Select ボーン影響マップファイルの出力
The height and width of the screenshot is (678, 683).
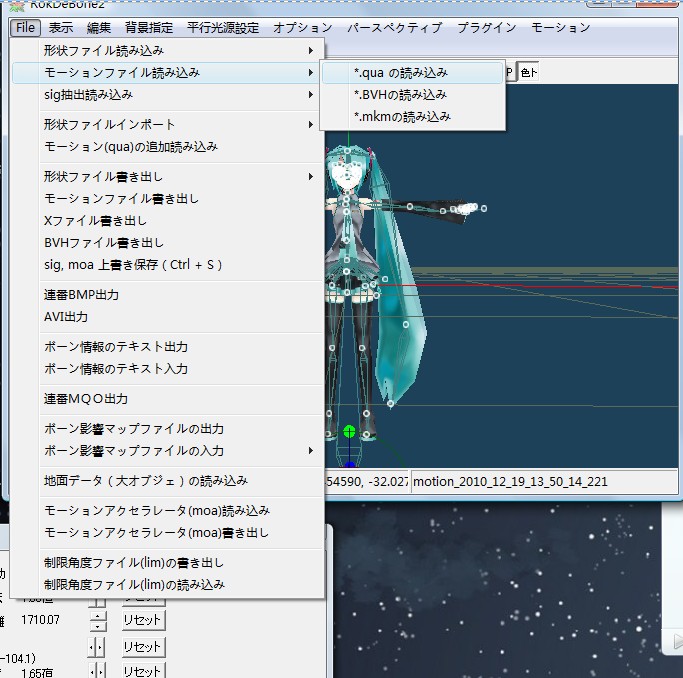[168, 428]
